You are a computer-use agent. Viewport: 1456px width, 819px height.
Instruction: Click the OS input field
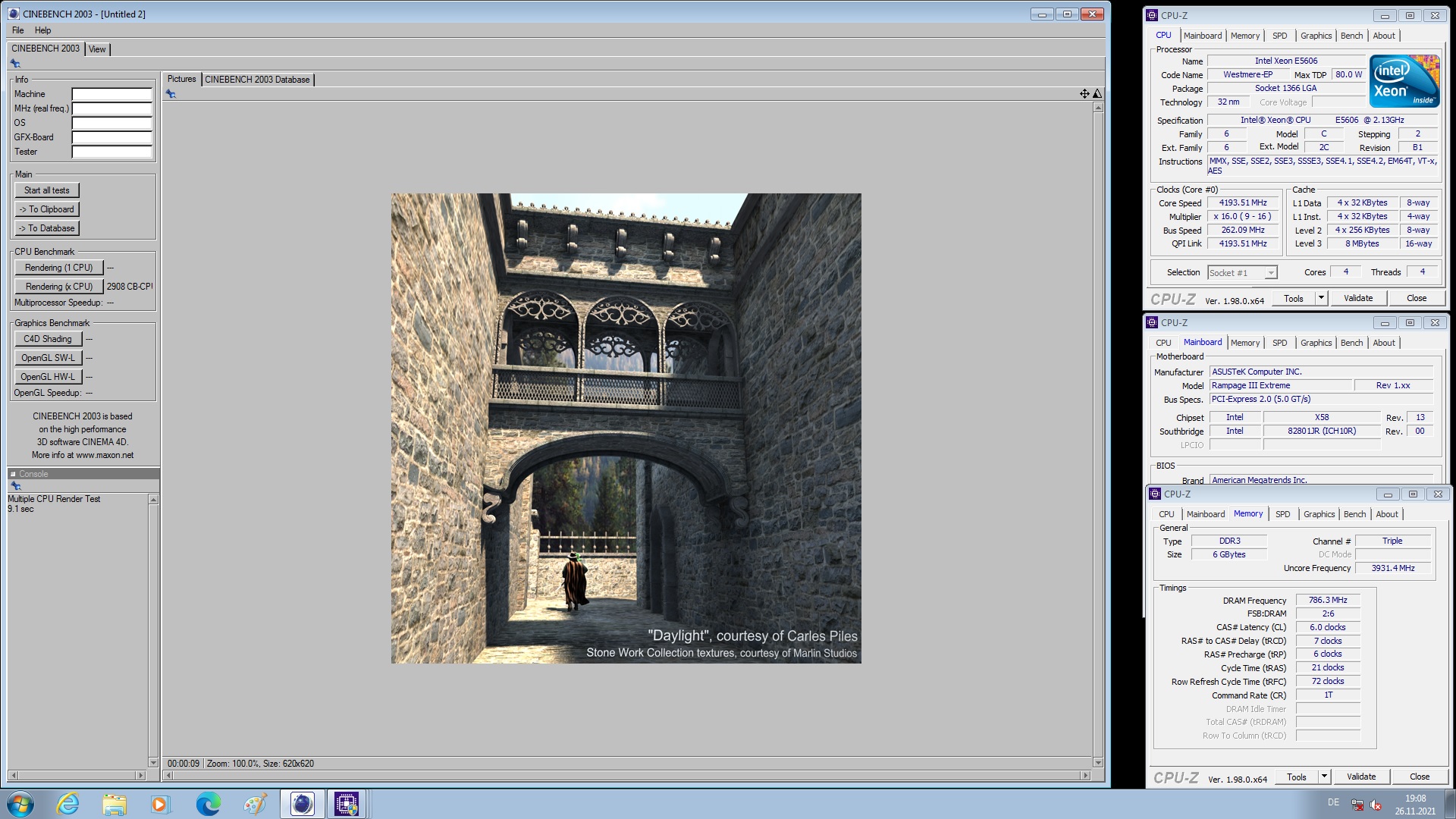tap(112, 123)
